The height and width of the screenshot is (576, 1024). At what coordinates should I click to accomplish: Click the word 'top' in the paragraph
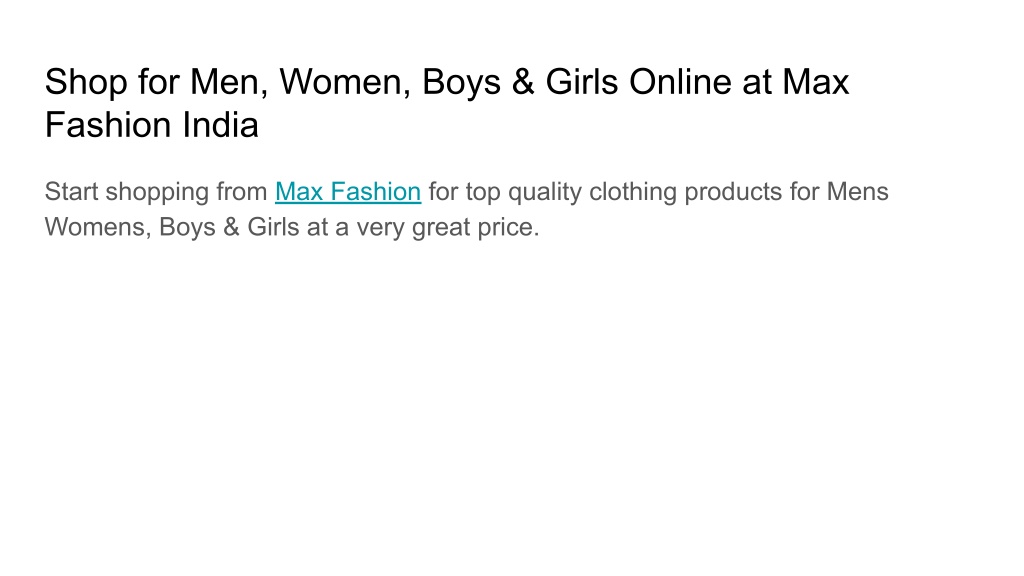pyautogui.click(x=483, y=193)
